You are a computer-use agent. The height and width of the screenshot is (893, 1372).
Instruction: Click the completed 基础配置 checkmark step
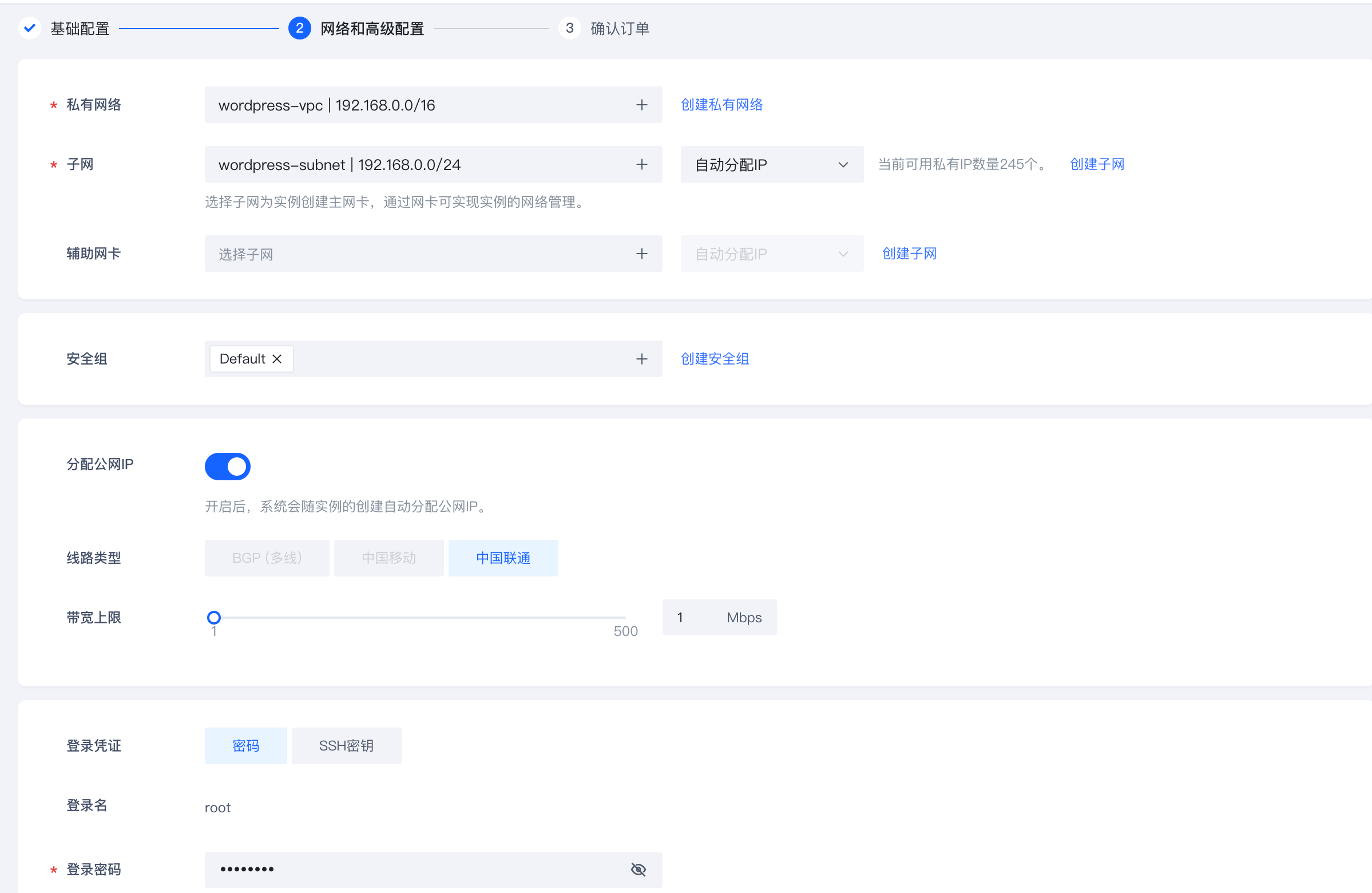click(30, 28)
